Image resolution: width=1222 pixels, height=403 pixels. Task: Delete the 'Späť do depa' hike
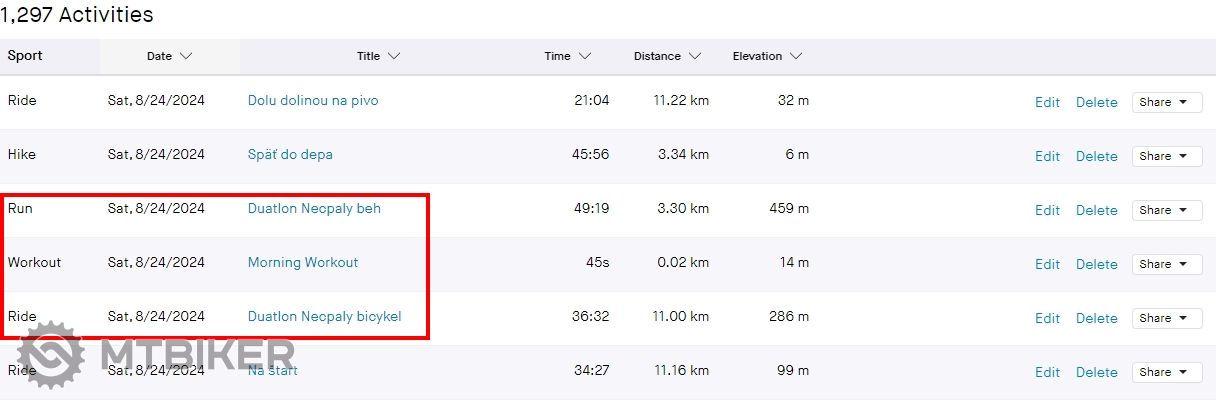1096,156
